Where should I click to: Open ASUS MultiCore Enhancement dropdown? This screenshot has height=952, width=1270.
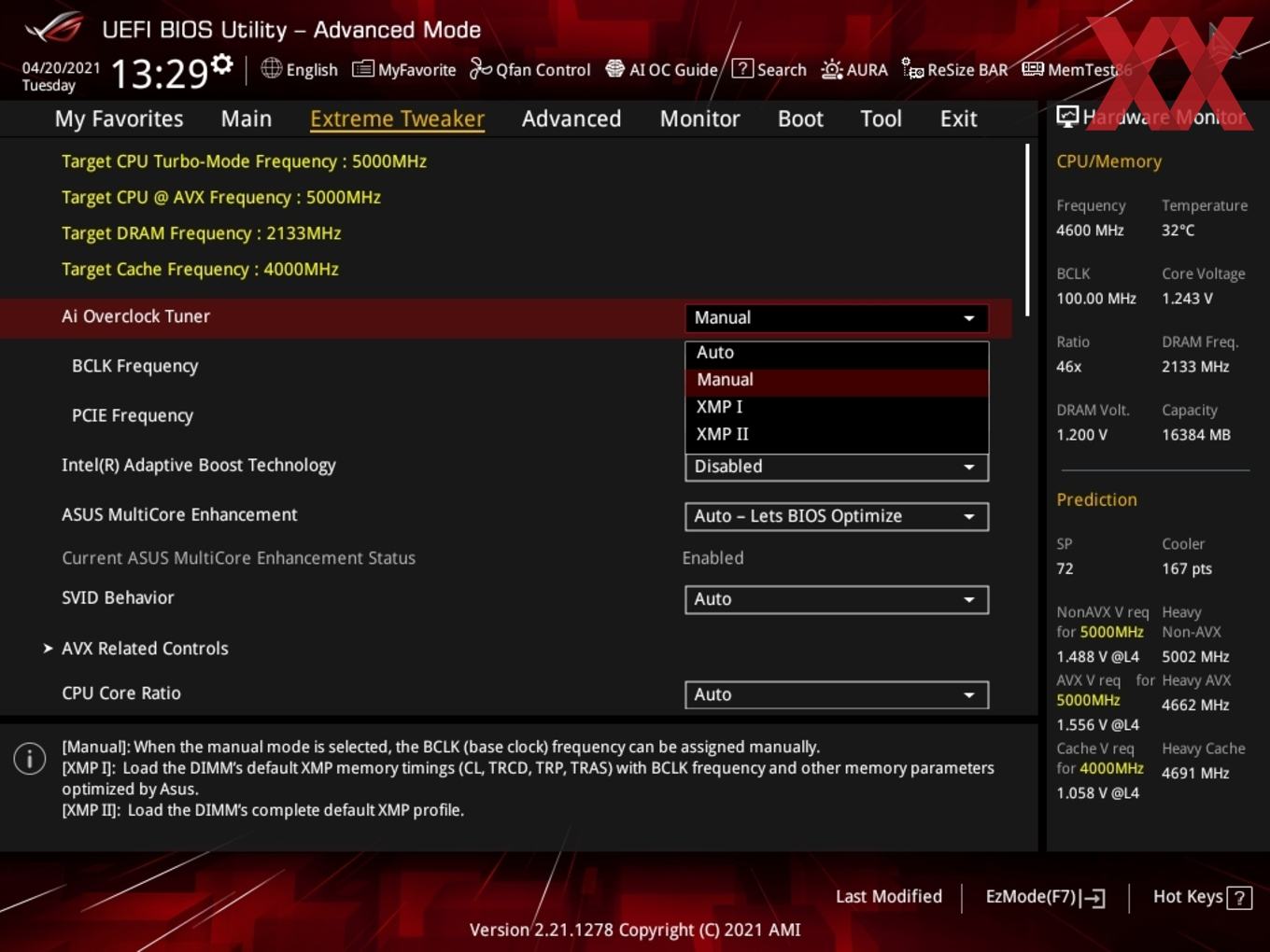click(x=837, y=516)
